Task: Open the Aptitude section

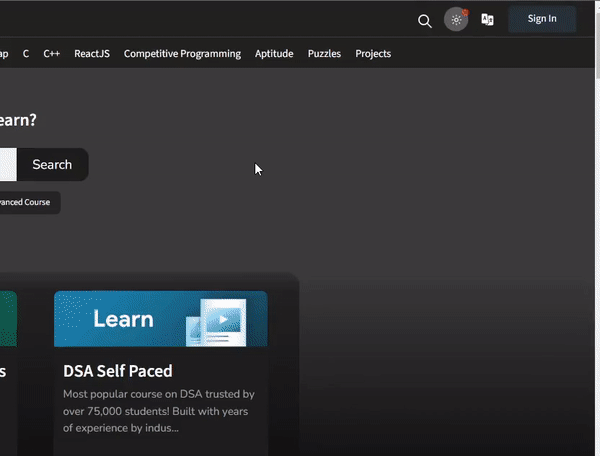Action: (274, 54)
